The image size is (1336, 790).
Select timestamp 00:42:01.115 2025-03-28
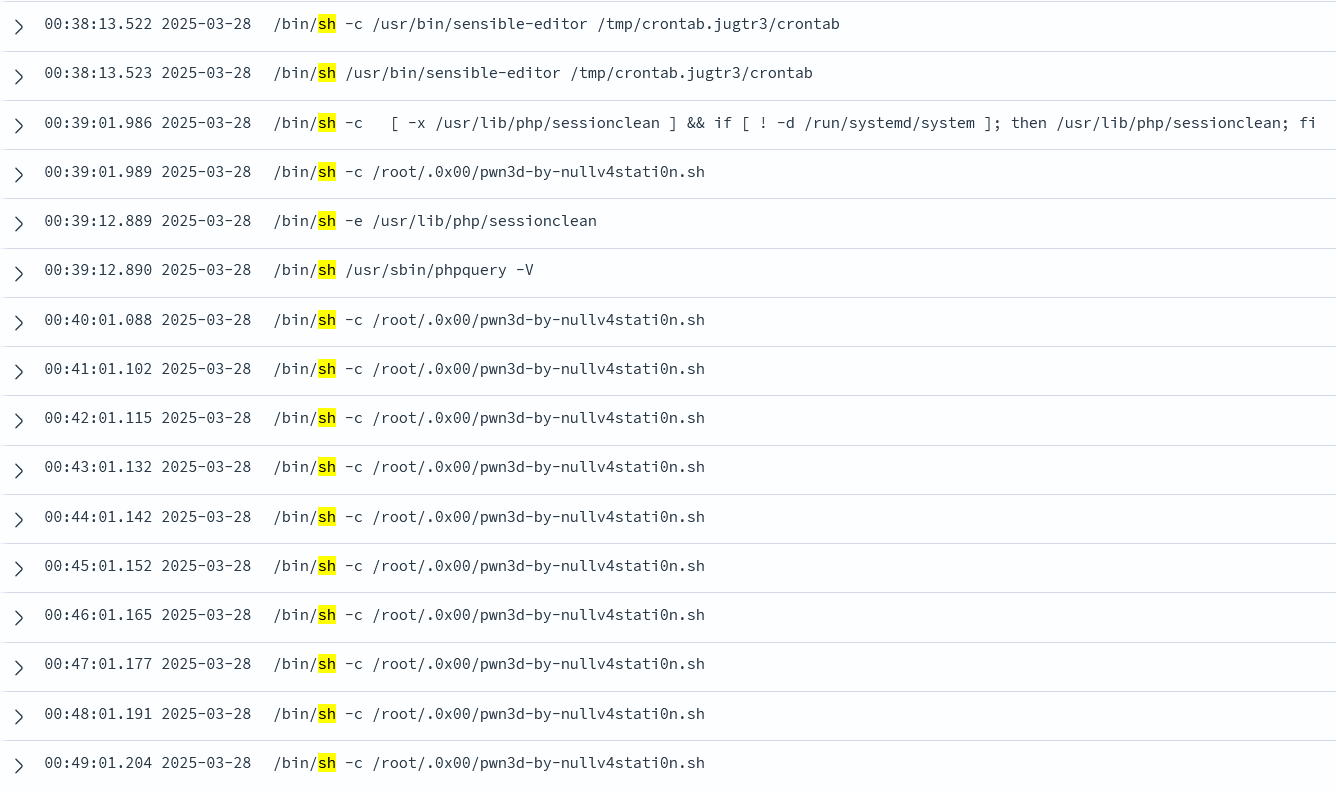click(148, 418)
